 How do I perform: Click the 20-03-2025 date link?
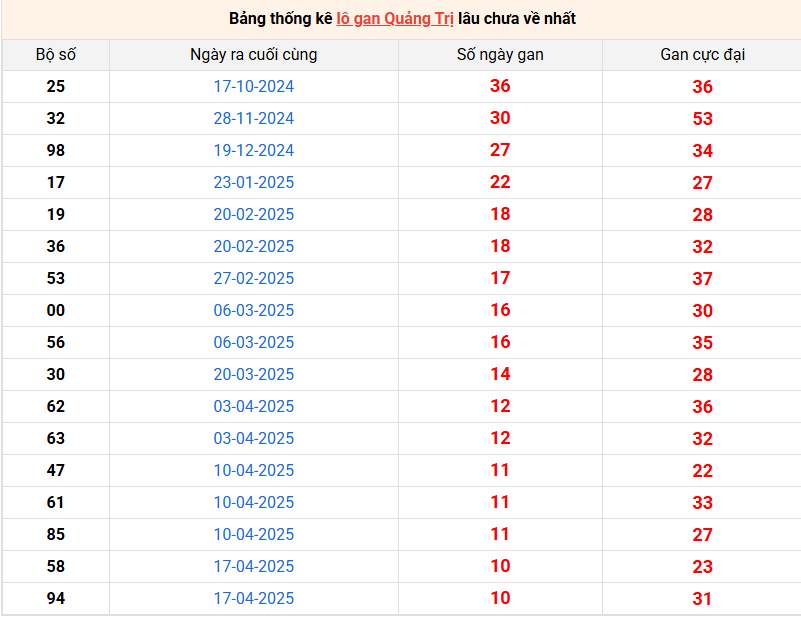(254, 375)
